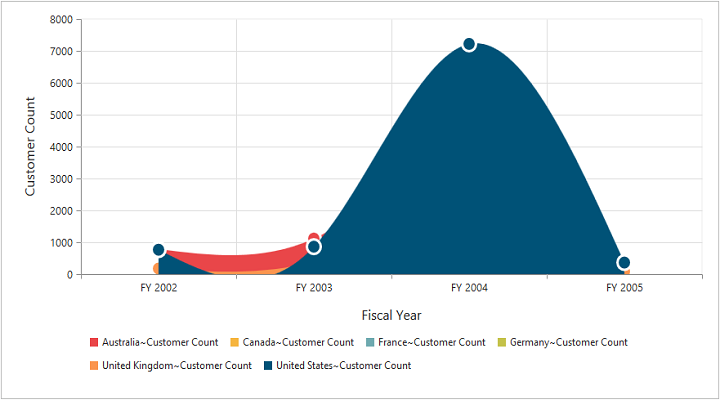Click the Fiscal Year axis title

pyautogui.click(x=391, y=315)
